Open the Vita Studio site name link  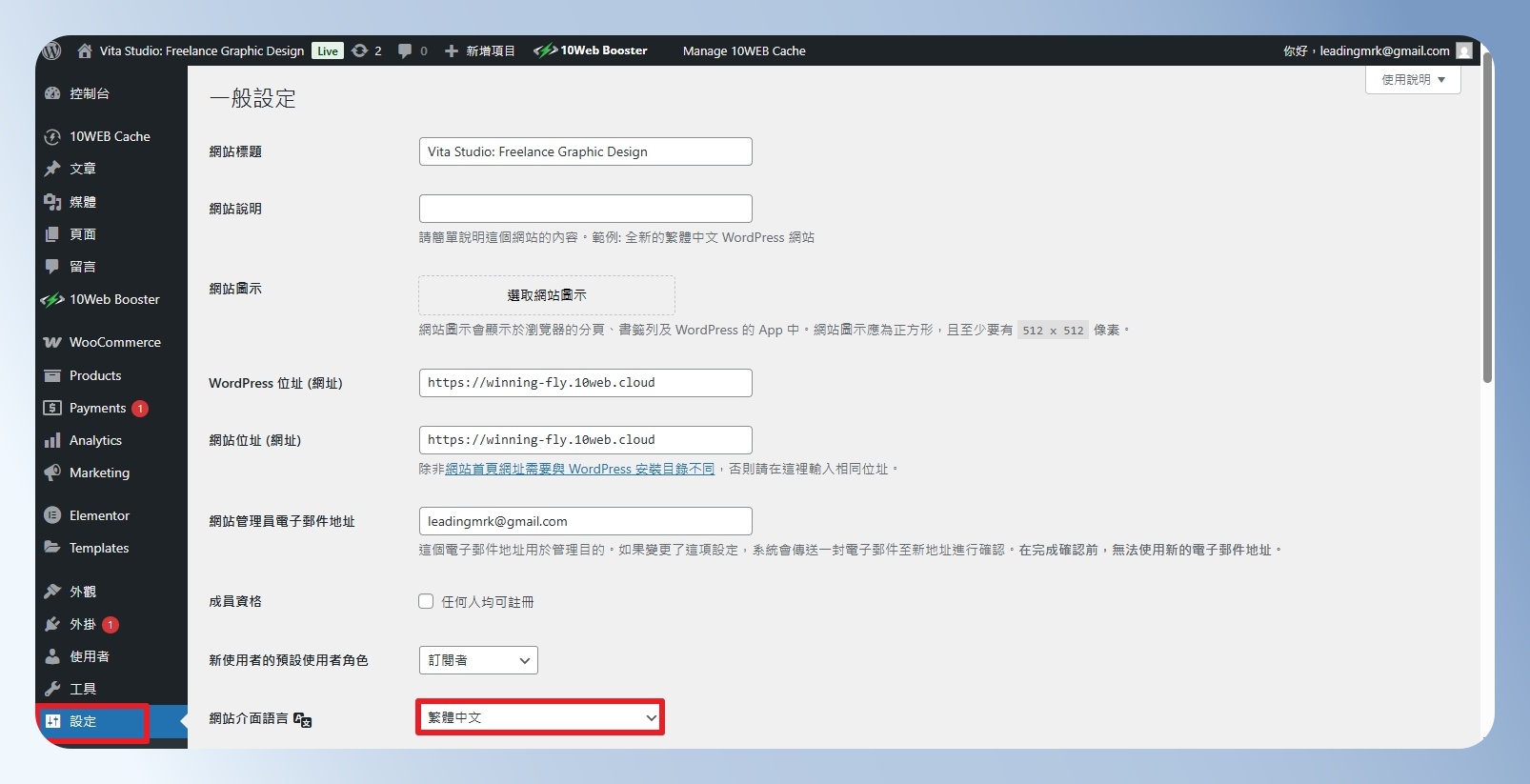(x=202, y=50)
